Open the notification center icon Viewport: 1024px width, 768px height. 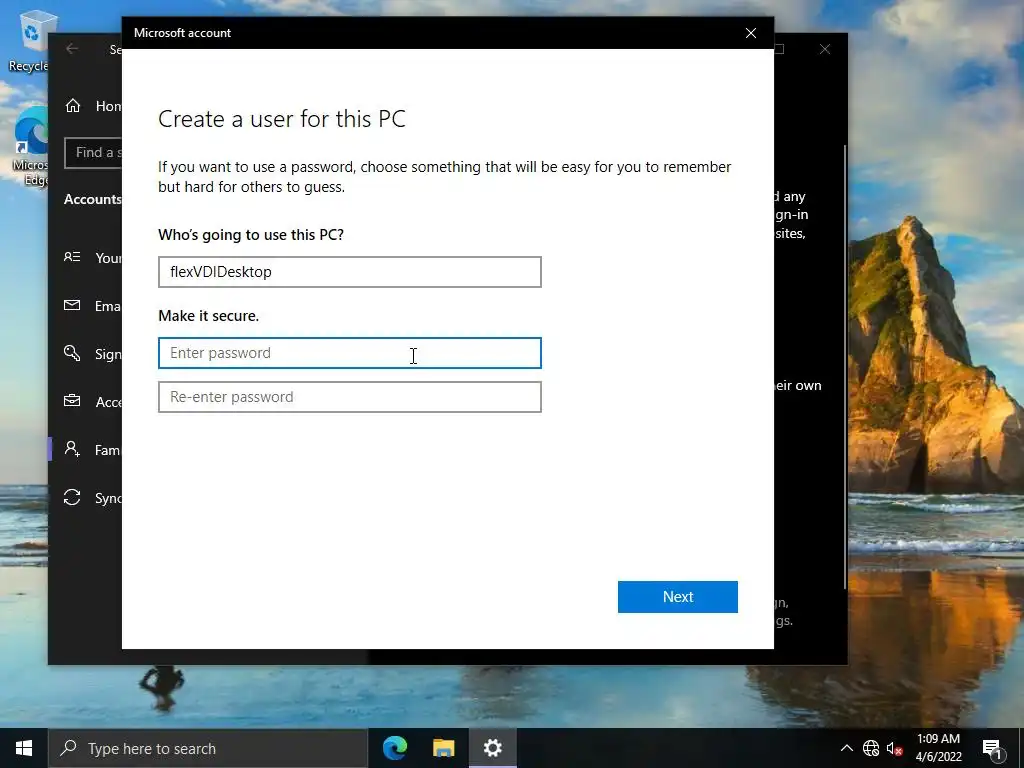[992, 748]
